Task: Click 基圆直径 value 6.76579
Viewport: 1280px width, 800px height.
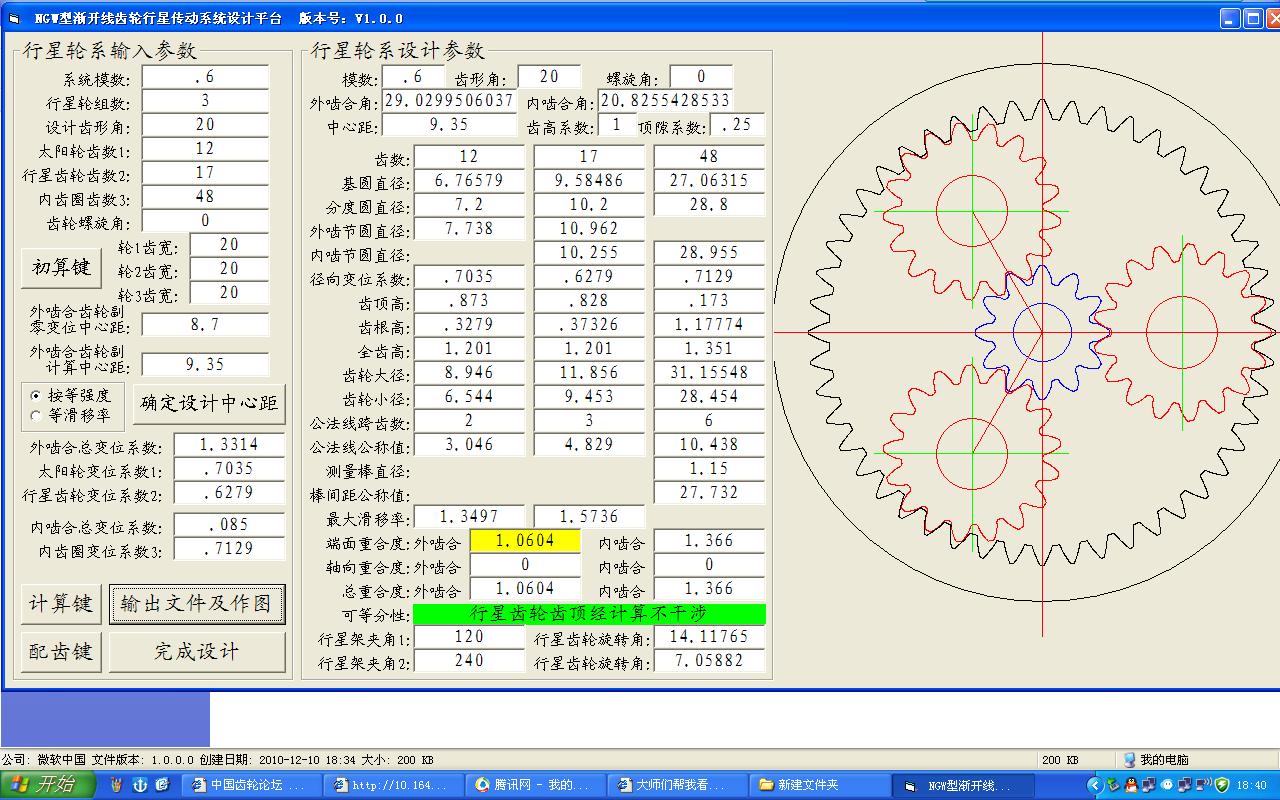Action: pyautogui.click(x=469, y=181)
